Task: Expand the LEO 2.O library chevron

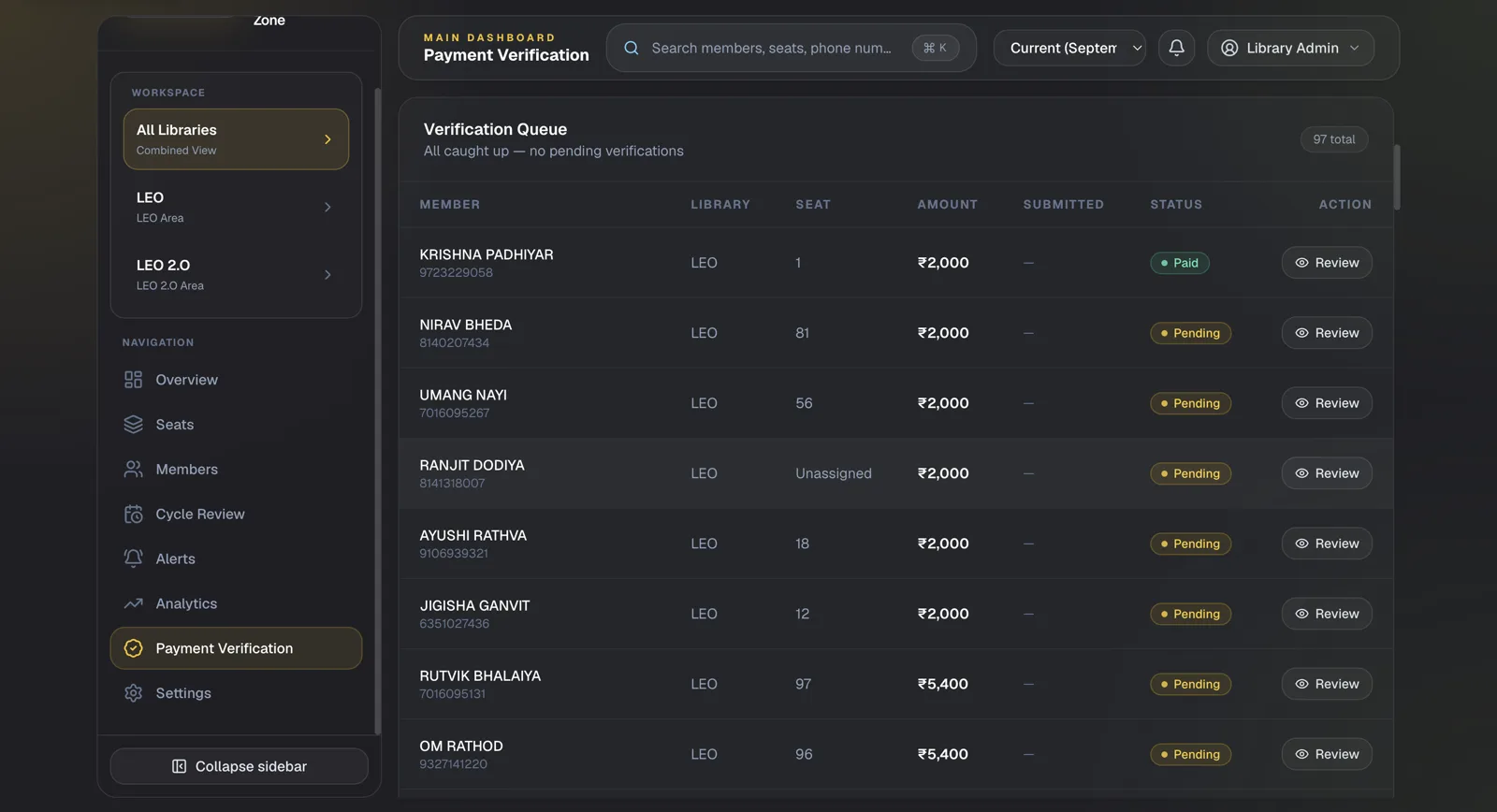Action: point(327,274)
